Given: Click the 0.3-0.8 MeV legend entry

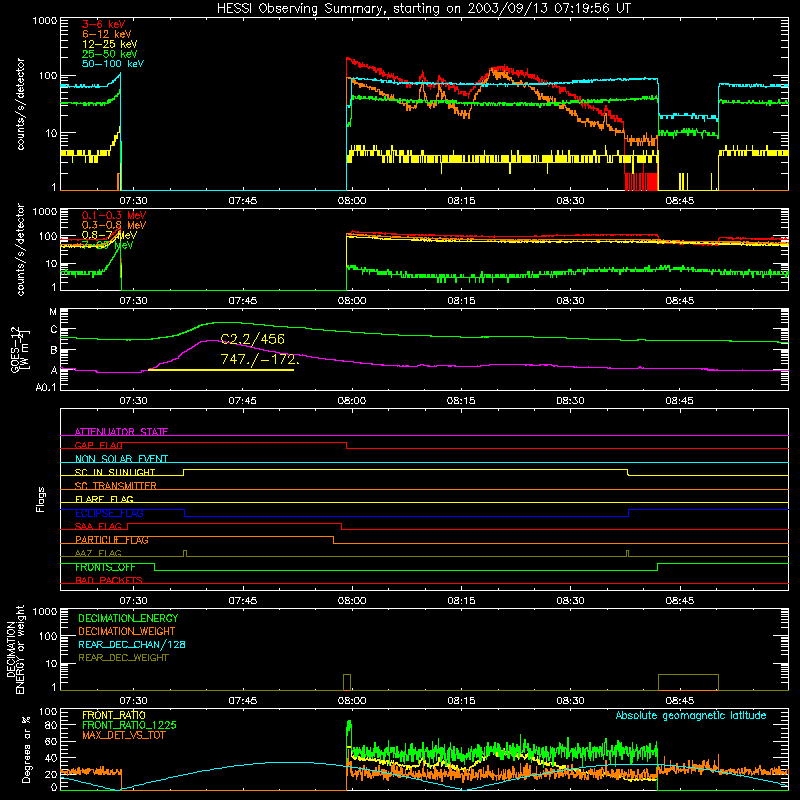Looking at the screenshot, I should [x=114, y=225].
